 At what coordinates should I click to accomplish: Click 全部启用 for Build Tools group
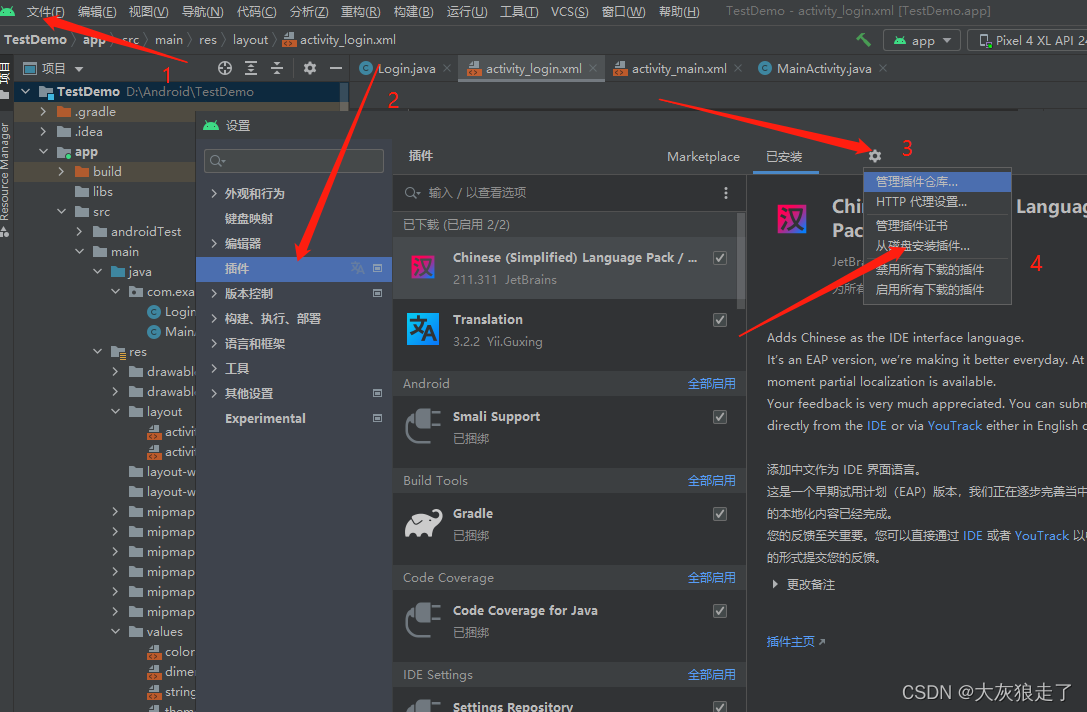click(x=711, y=480)
